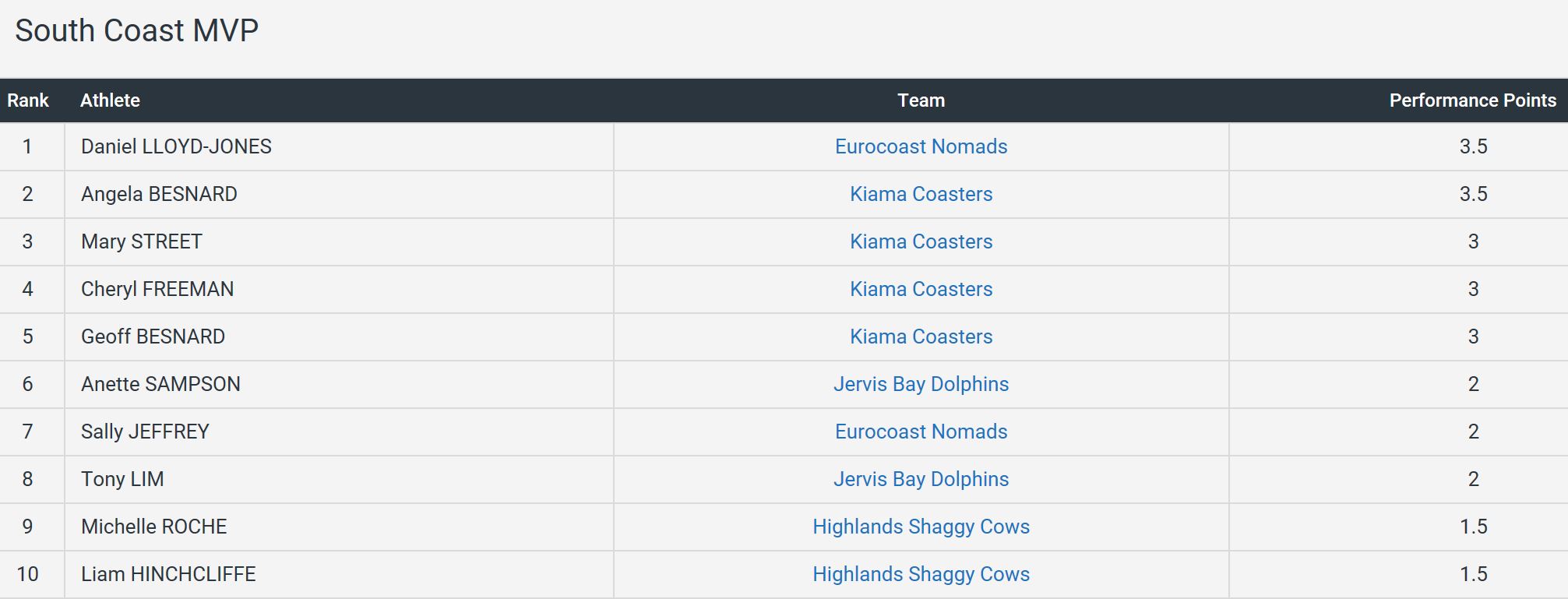Open Kiama Coasters link in Geoff BESNARD row

tap(921, 336)
